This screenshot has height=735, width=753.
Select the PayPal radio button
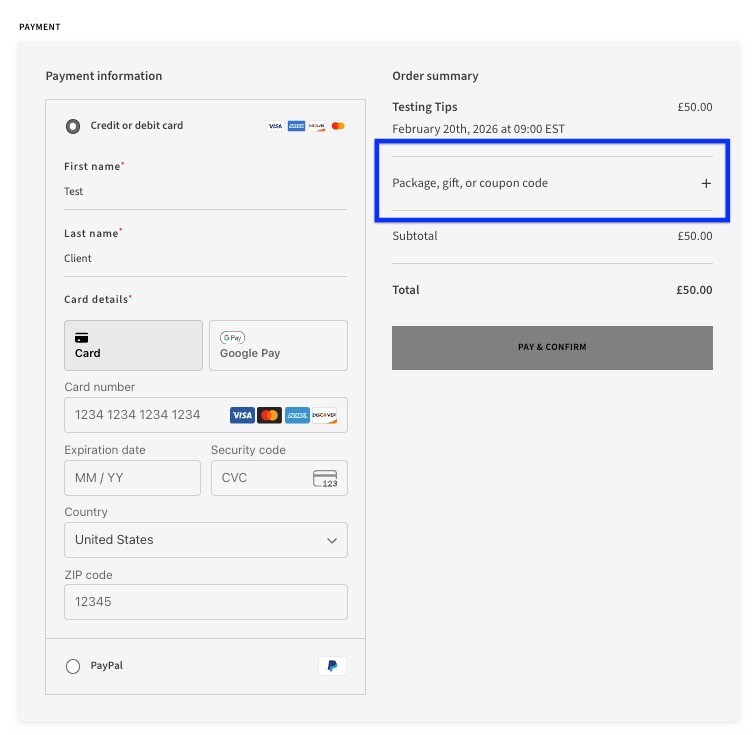73,666
